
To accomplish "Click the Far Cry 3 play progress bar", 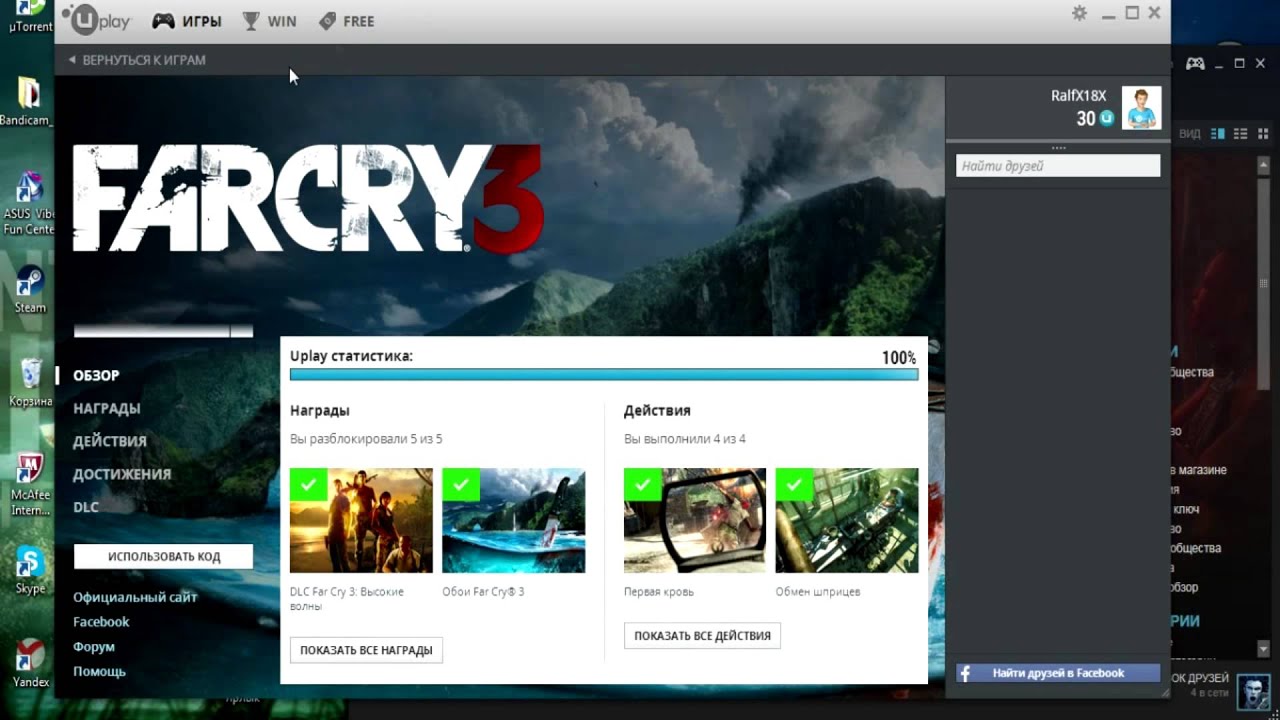I will click(163, 331).
